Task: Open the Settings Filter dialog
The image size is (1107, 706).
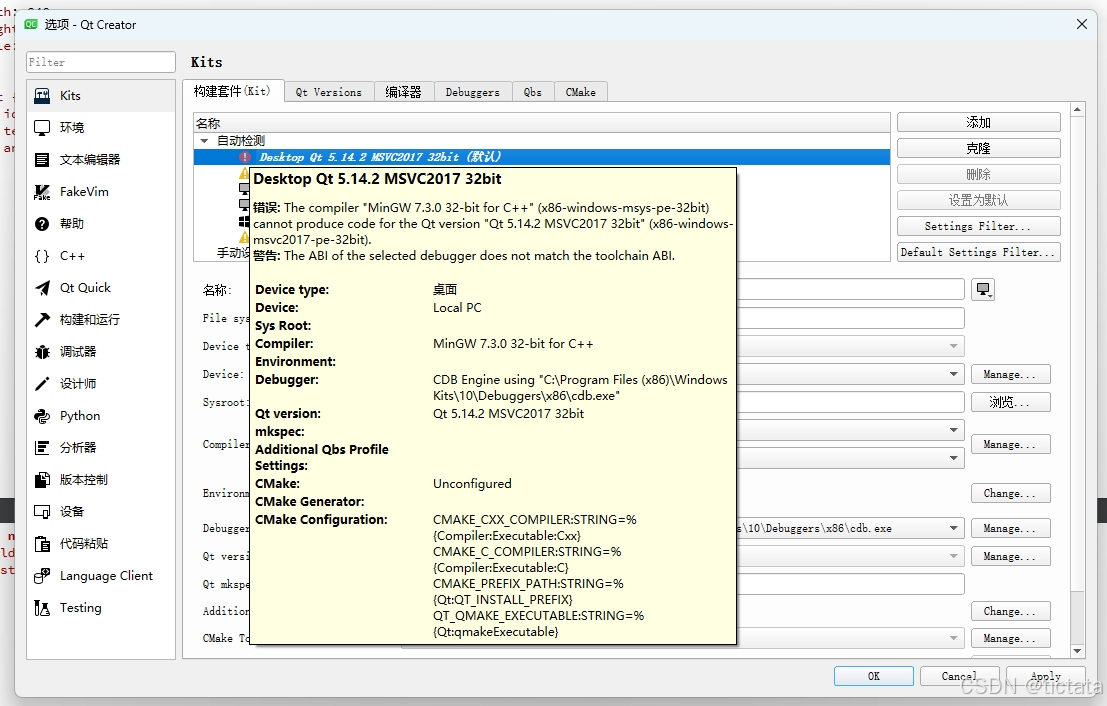Action: point(978,225)
